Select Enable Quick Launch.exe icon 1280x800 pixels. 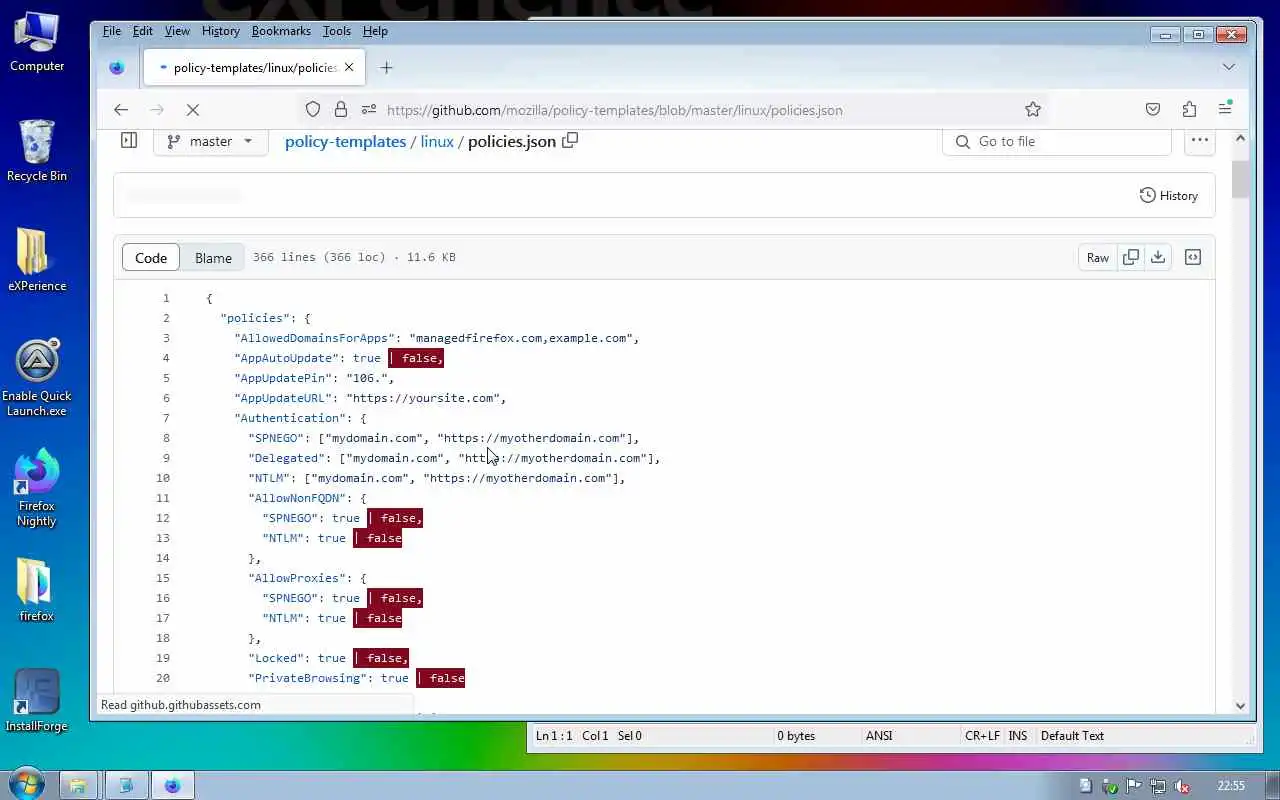pyautogui.click(x=37, y=378)
